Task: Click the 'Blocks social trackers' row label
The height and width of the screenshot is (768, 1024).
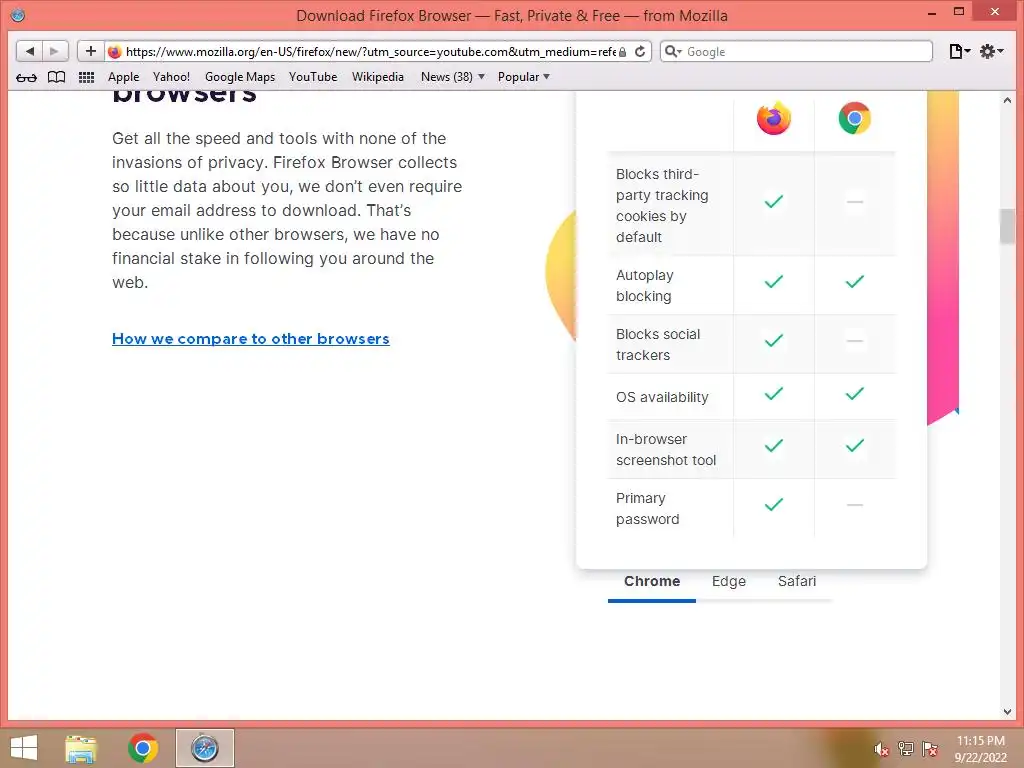Action: pyautogui.click(x=658, y=344)
